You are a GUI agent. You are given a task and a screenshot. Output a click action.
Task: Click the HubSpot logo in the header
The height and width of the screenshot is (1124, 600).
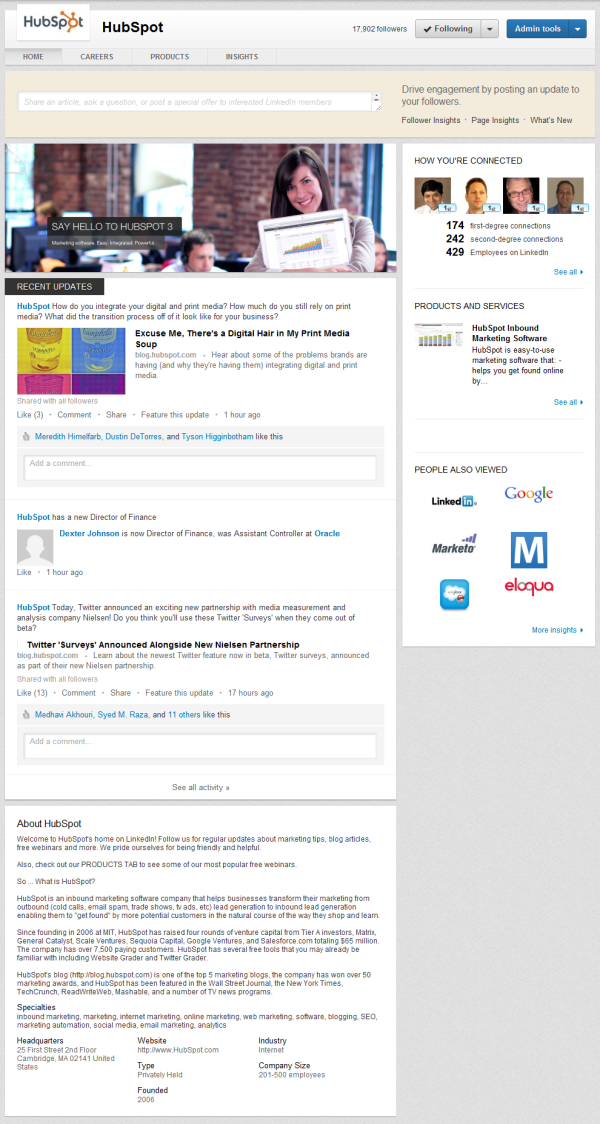54,22
